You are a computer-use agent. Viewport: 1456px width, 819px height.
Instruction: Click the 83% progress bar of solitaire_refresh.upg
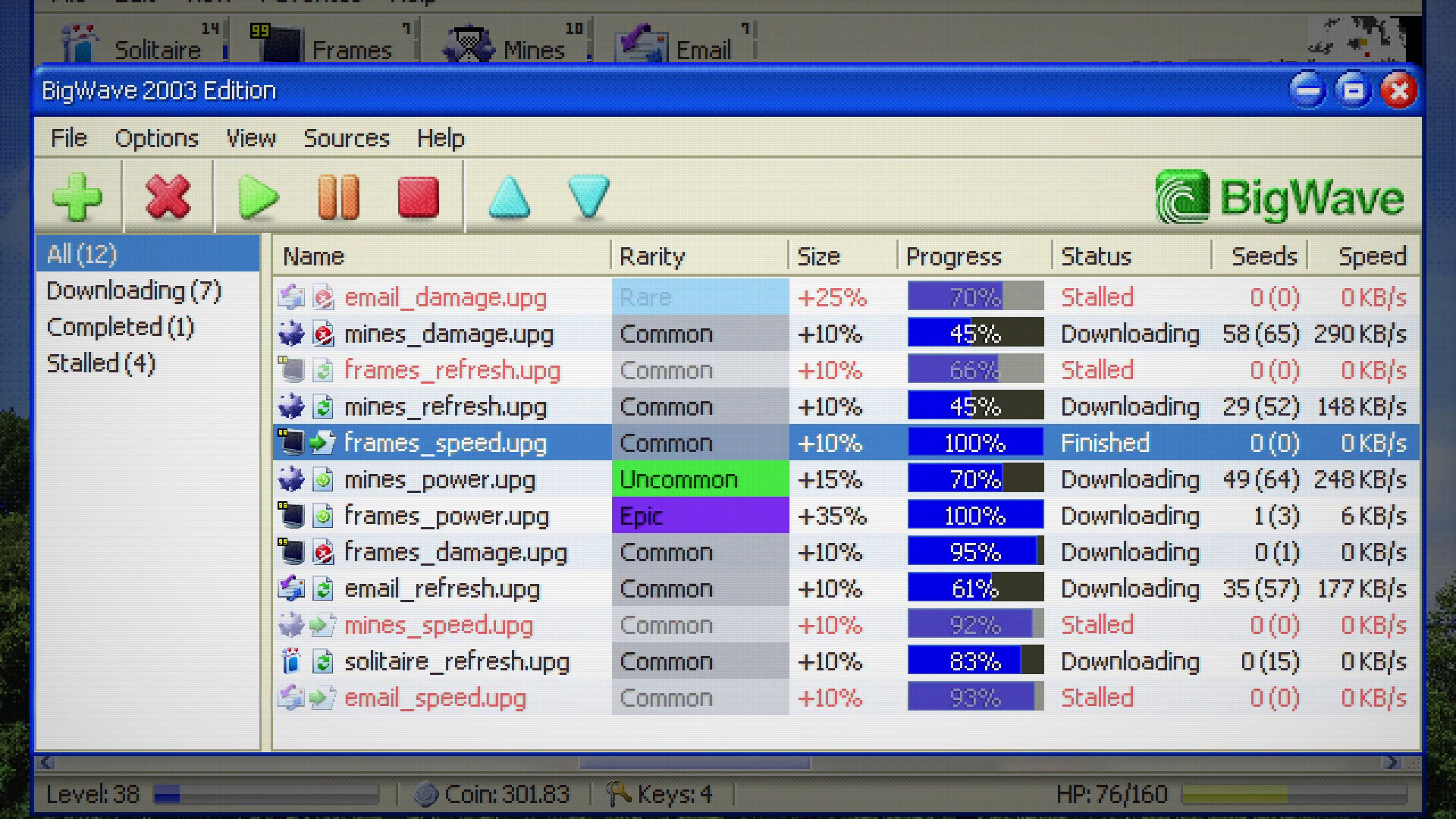(975, 661)
